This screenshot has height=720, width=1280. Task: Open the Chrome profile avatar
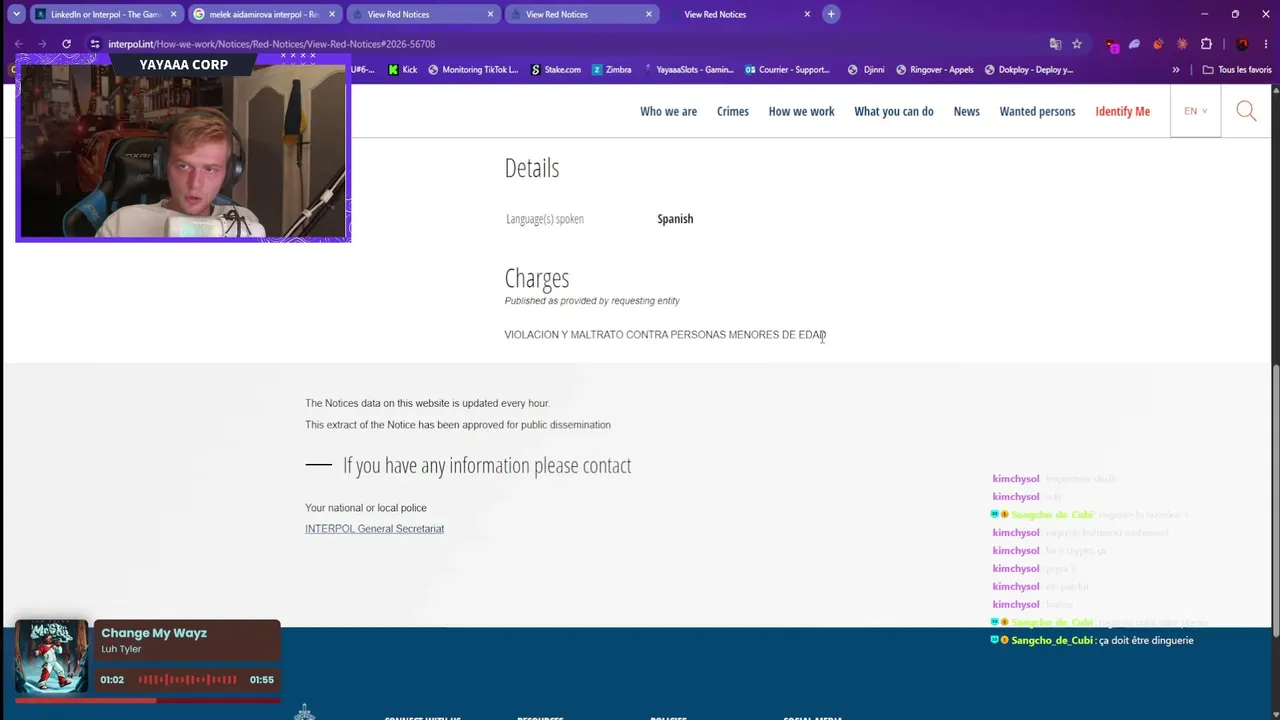[1242, 44]
